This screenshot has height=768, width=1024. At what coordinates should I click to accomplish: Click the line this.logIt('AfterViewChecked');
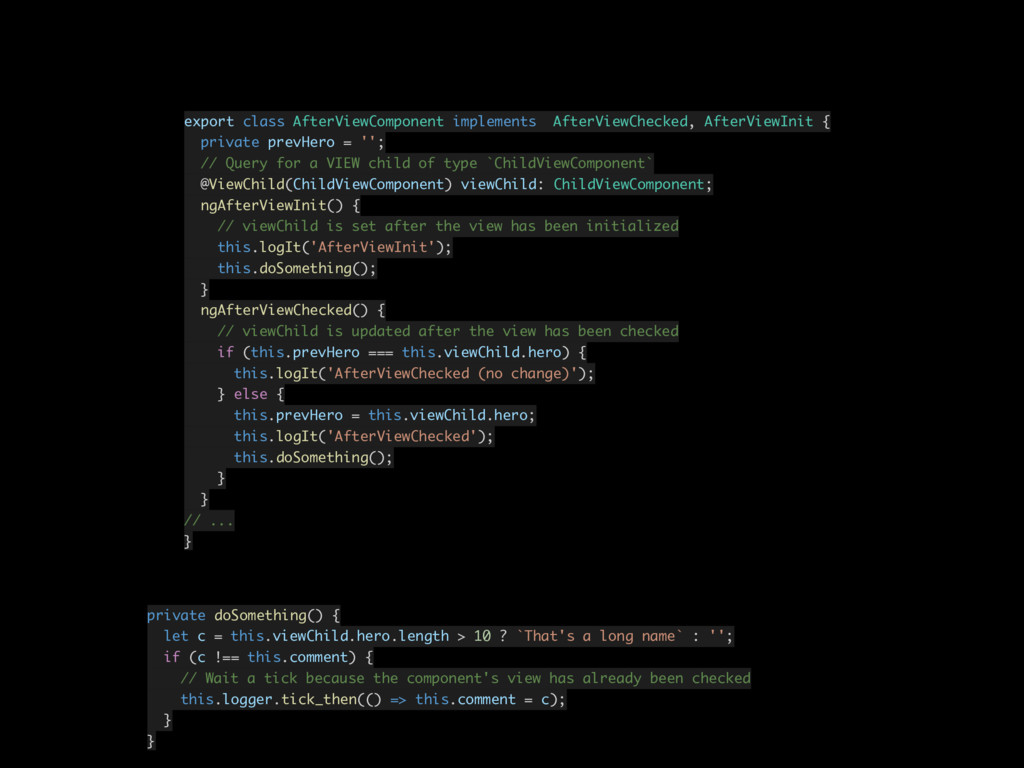[x=364, y=436]
